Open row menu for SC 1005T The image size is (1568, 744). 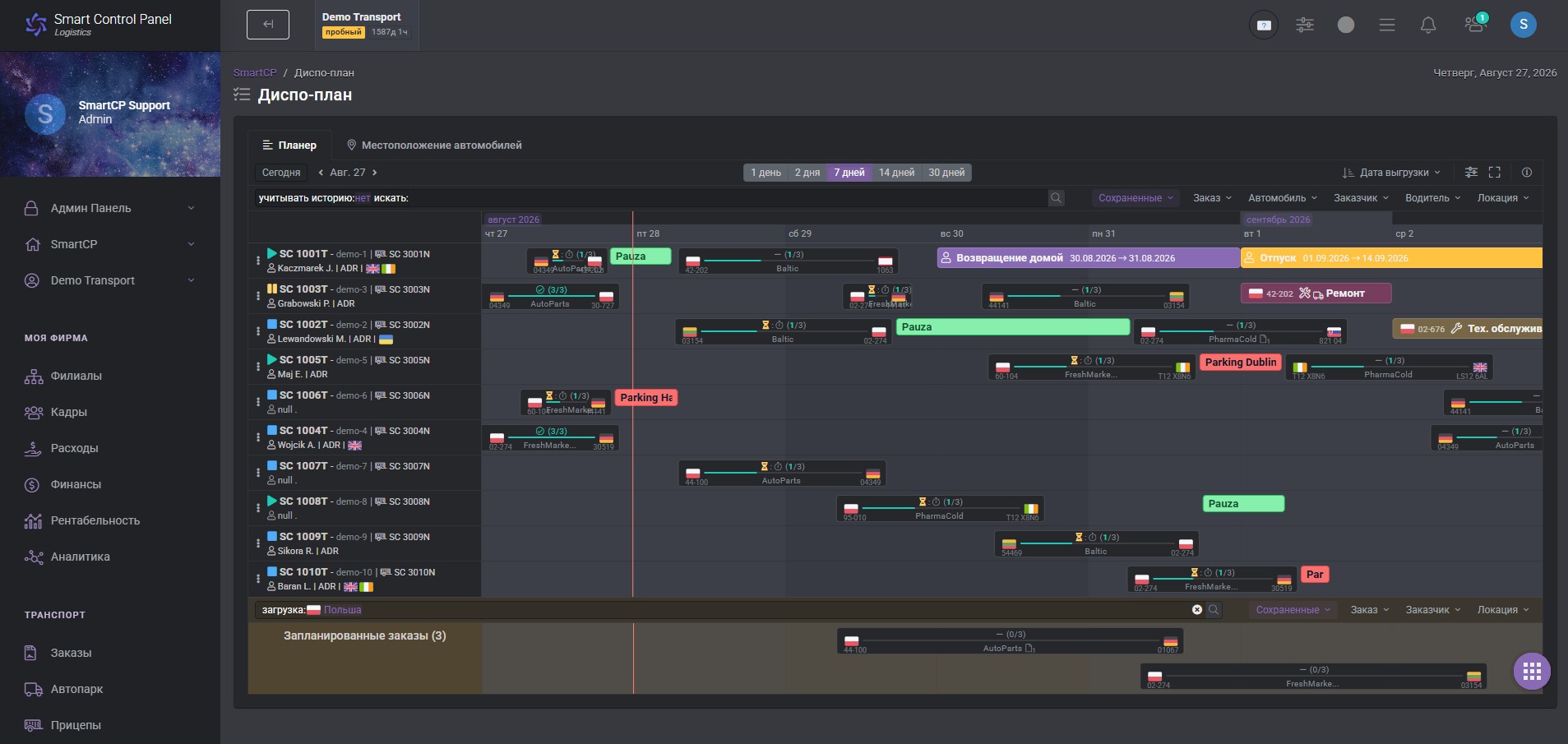258,367
